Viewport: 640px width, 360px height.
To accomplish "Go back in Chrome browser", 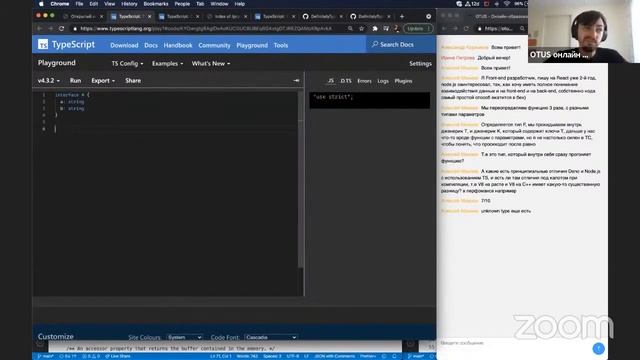I will tap(40, 29).
